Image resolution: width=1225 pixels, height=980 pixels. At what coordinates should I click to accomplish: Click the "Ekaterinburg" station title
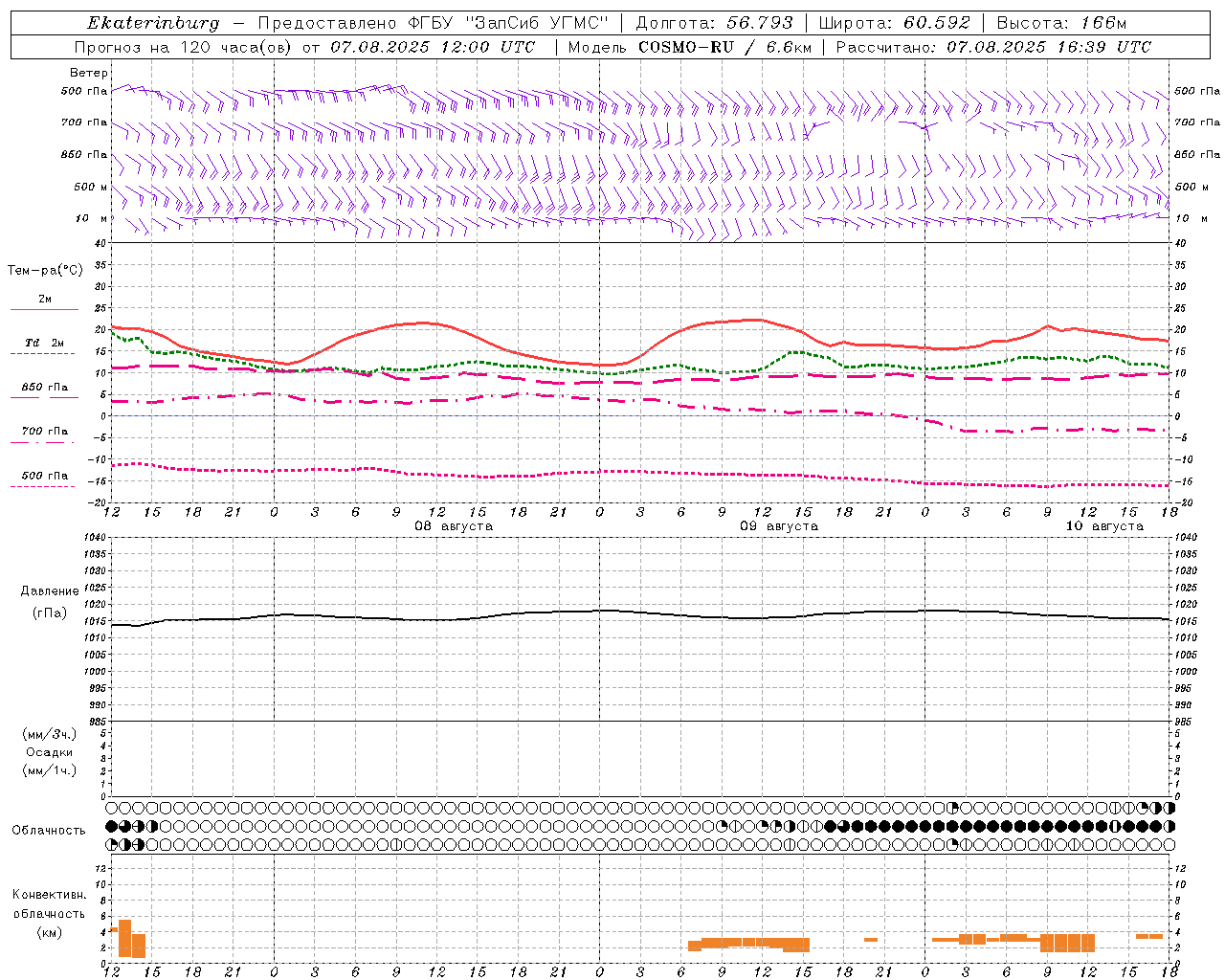click(x=153, y=23)
